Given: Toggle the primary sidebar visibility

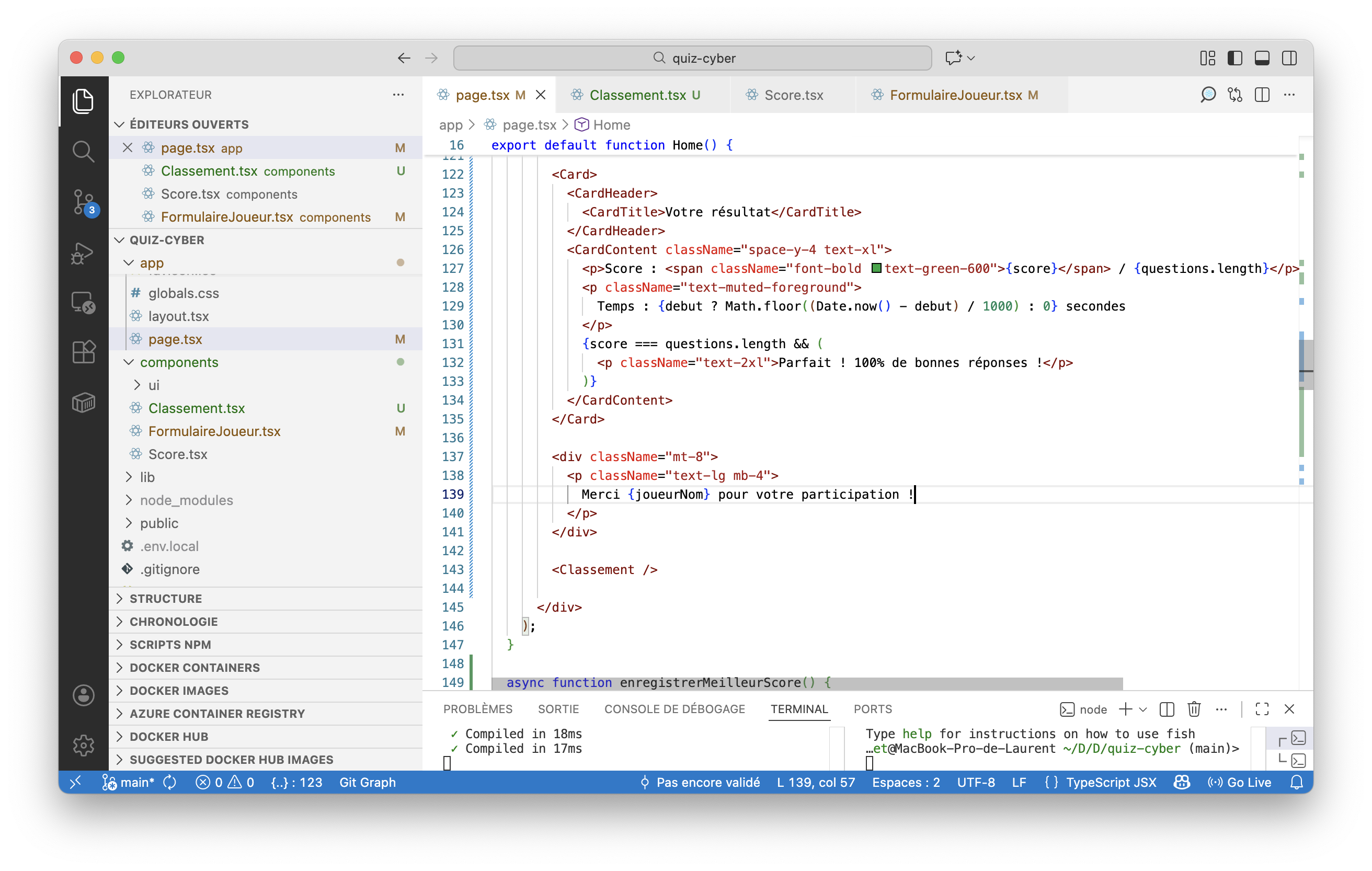Looking at the screenshot, I should click(1234, 58).
